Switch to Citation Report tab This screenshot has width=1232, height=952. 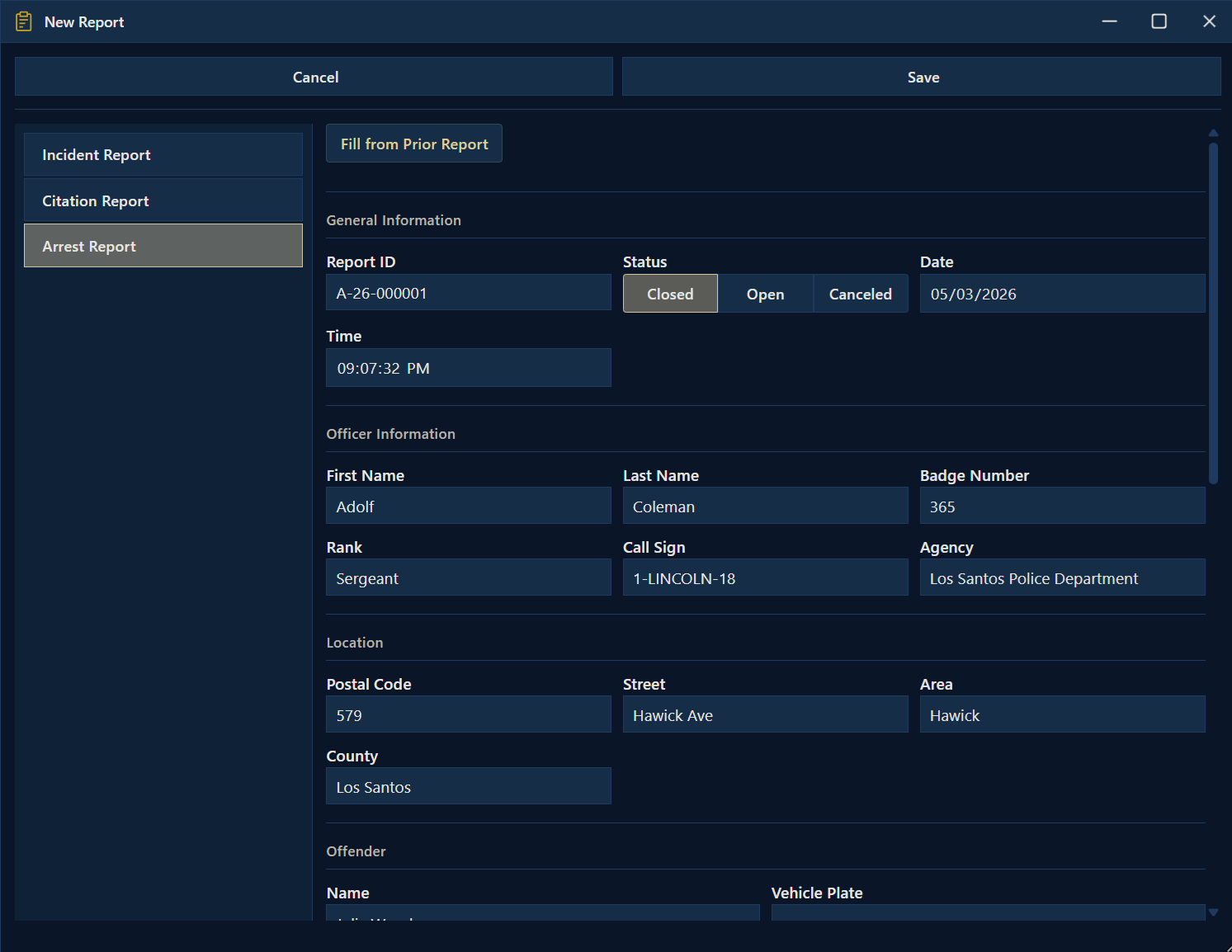pos(163,200)
